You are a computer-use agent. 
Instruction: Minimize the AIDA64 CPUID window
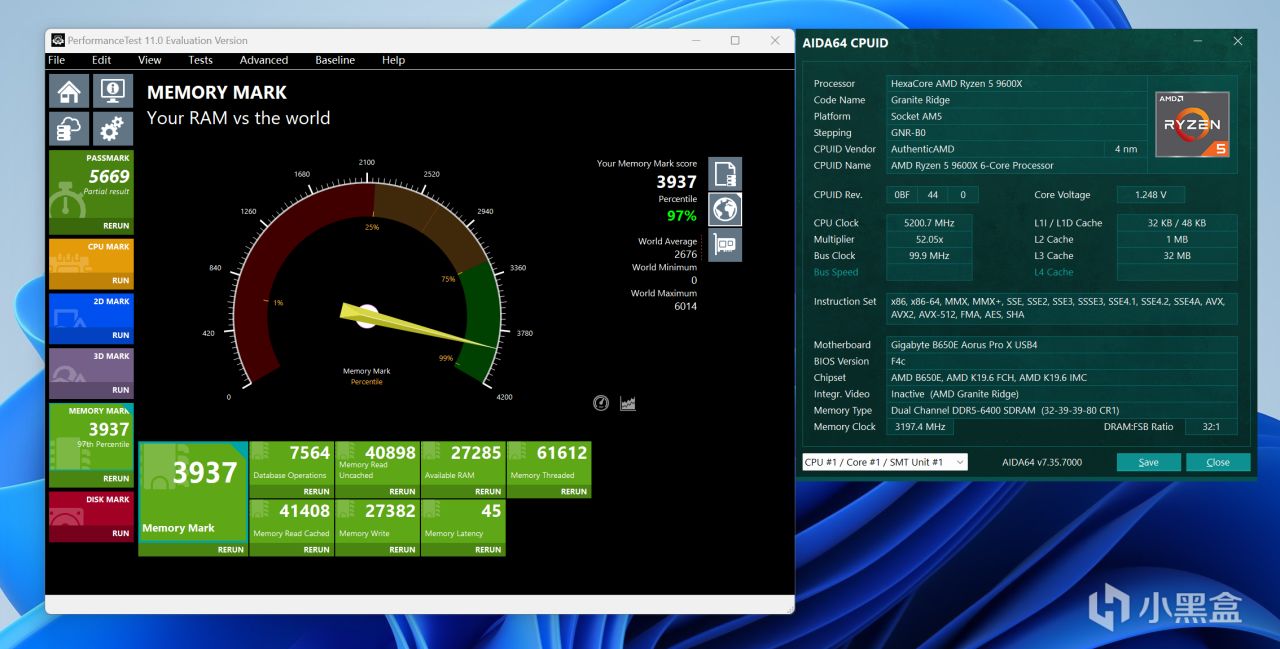click(1199, 41)
